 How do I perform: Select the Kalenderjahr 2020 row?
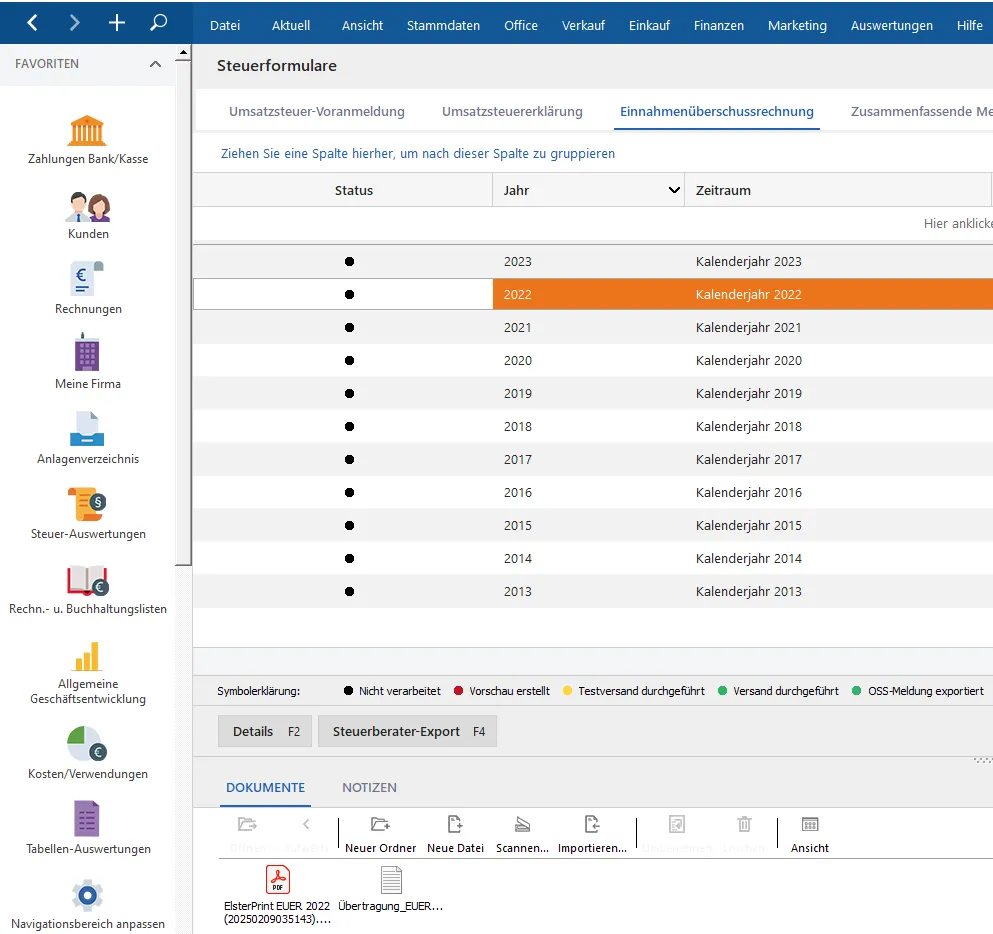click(x=748, y=360)
